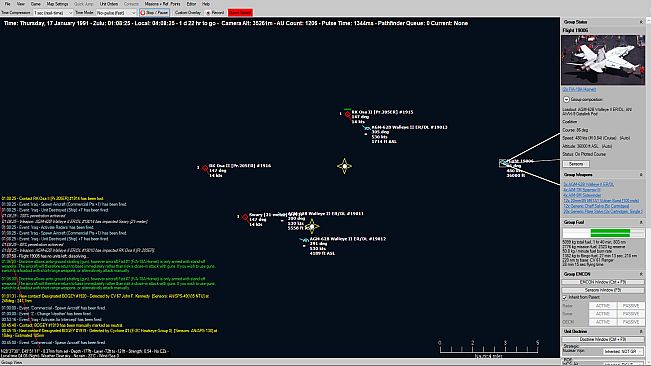Set OECM EMCON to PASSIVE
Screen dimensions: 651x366
630,322
